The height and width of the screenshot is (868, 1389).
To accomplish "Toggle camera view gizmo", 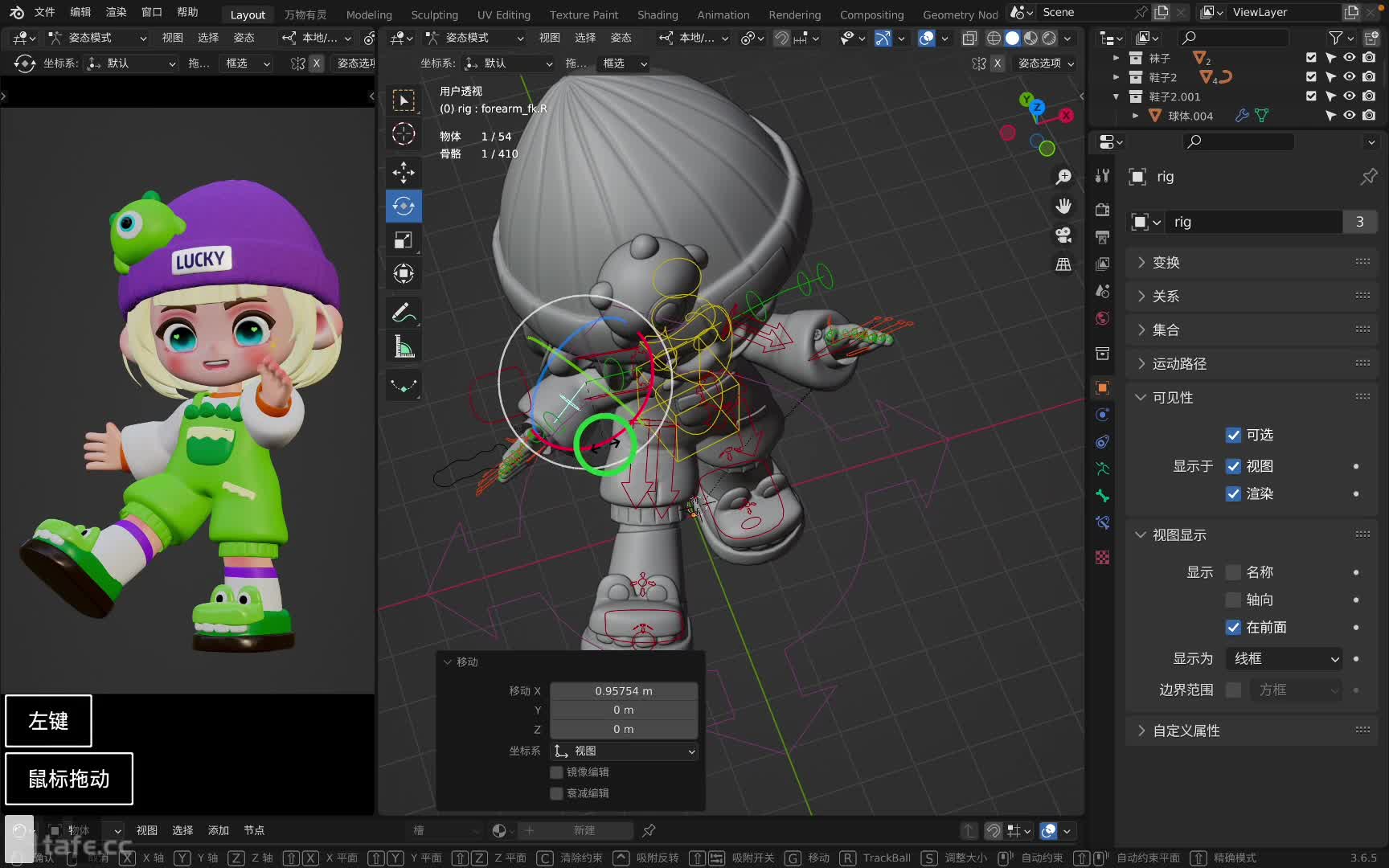I will coord(1063,235).
